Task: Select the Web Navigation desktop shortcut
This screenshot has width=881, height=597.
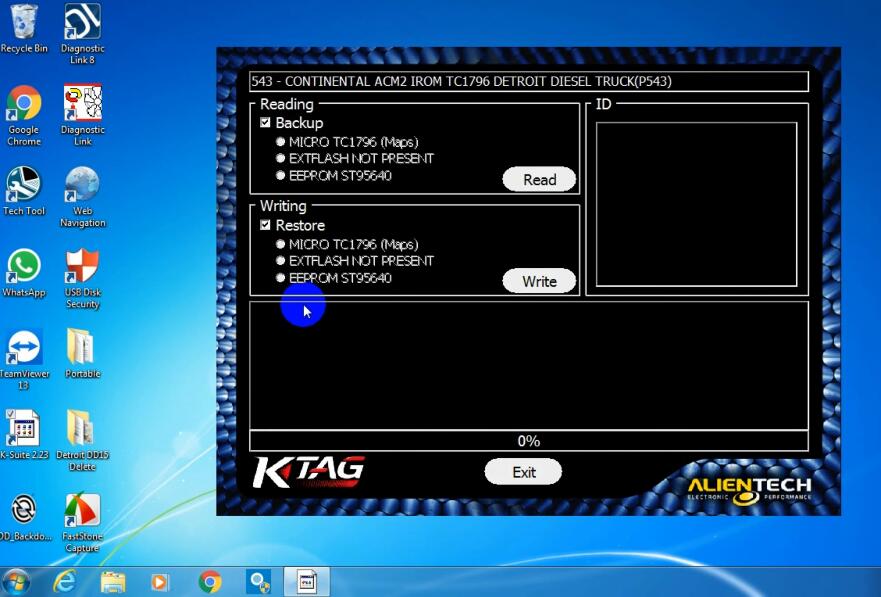Action: (82, 197)
